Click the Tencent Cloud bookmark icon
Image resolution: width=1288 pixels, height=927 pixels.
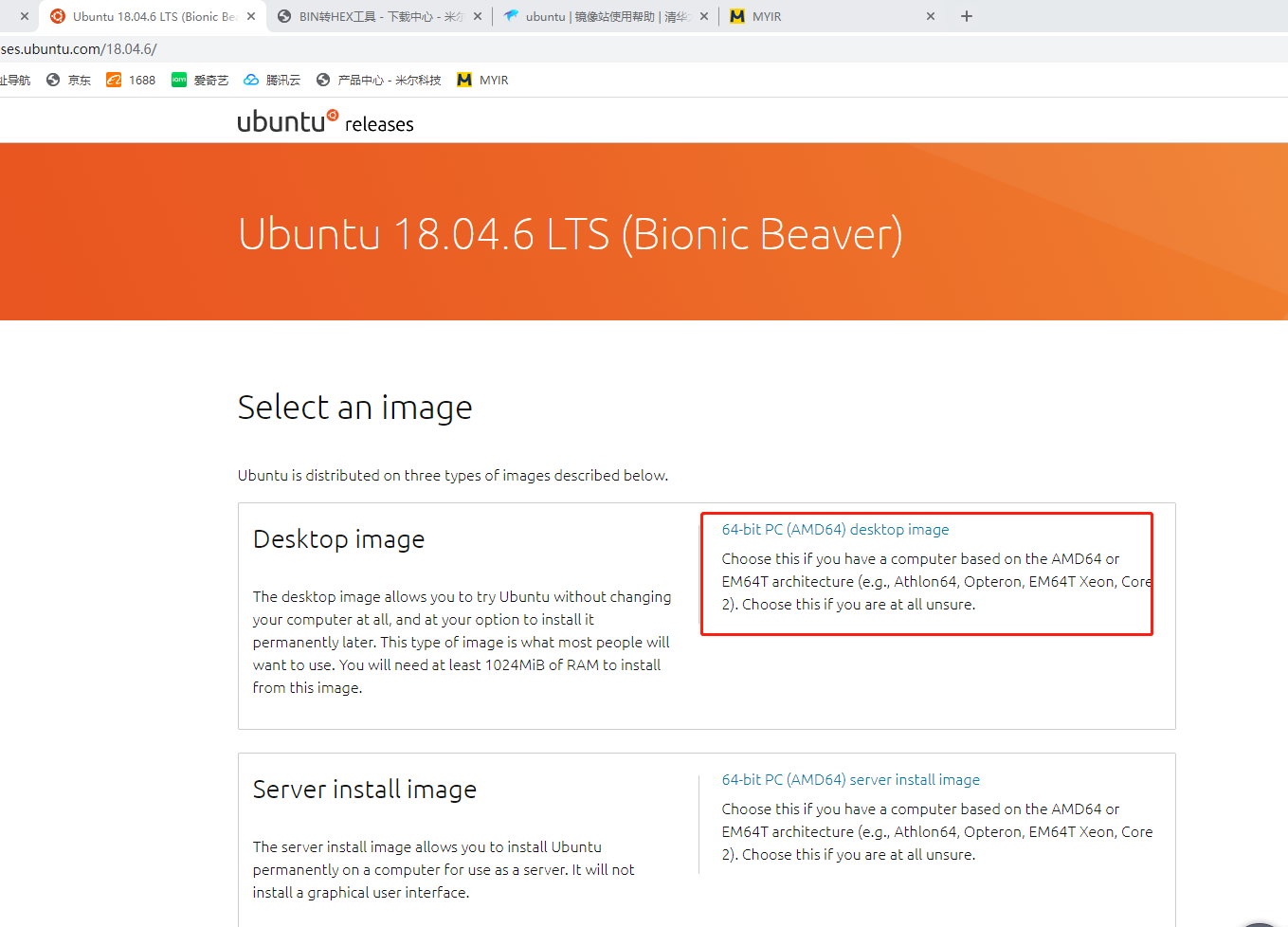click(x=251, y=81)
